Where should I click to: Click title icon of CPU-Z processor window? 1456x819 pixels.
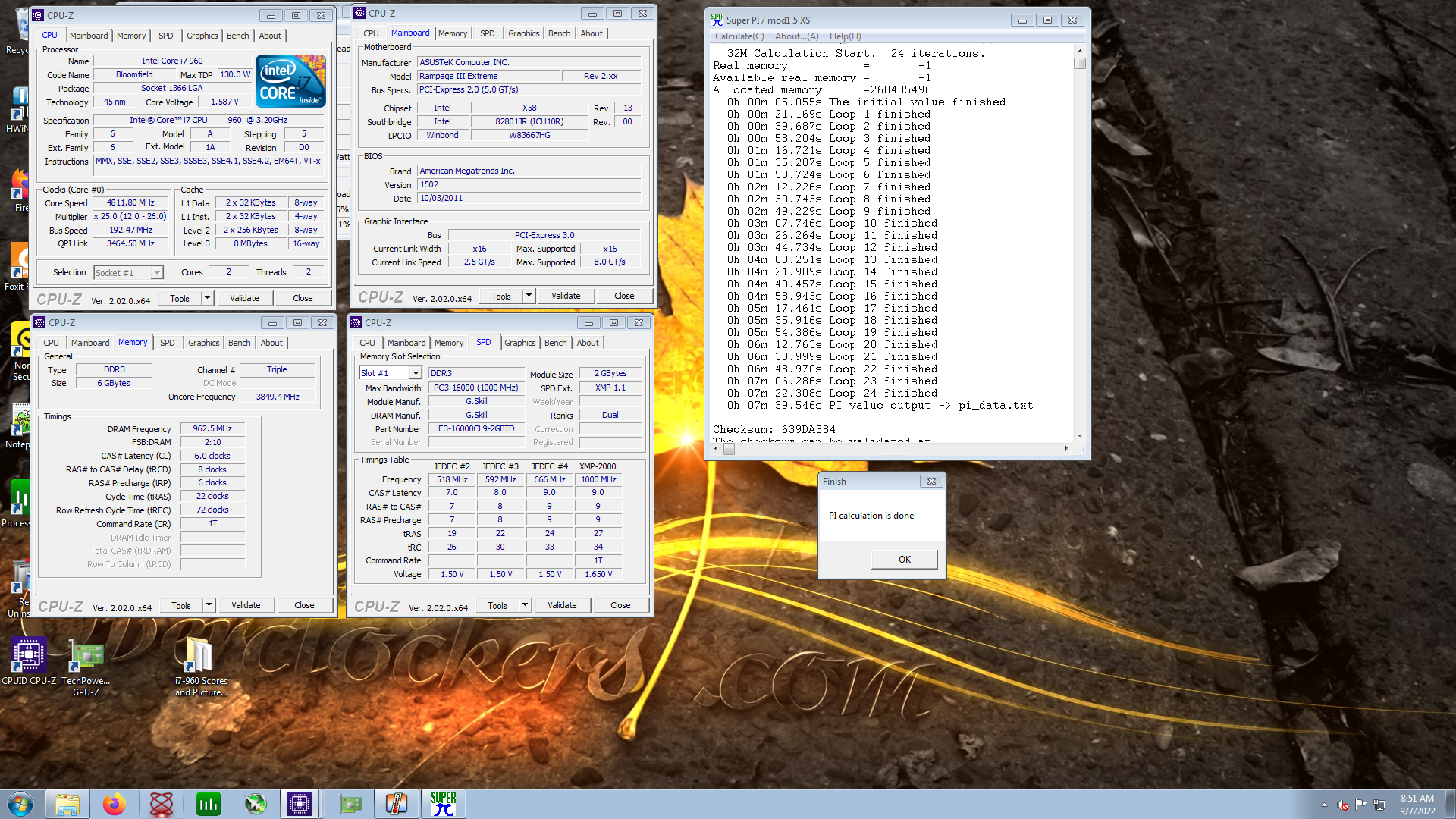point(38,15)
